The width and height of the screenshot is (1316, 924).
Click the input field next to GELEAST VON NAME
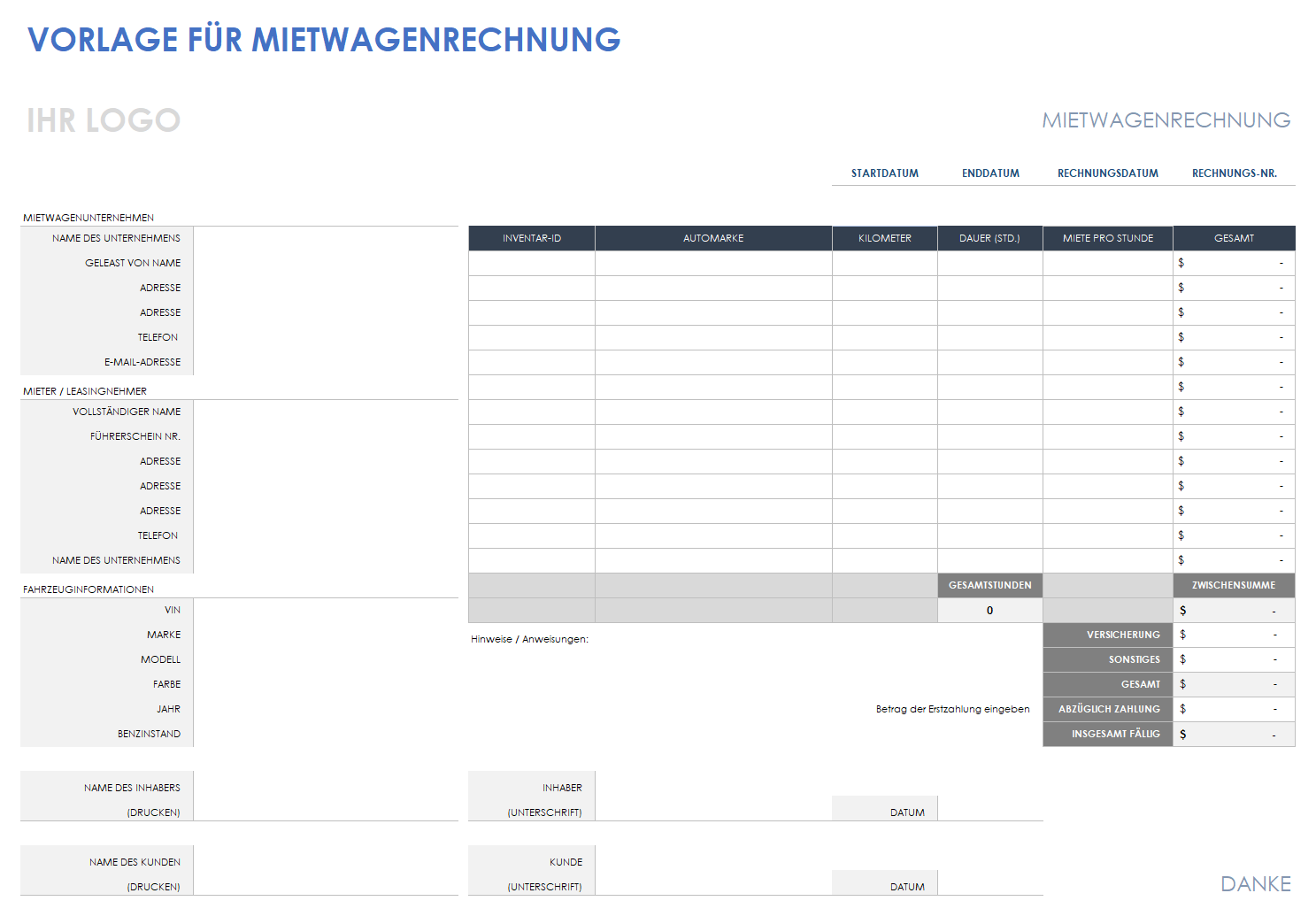(326, 263)
